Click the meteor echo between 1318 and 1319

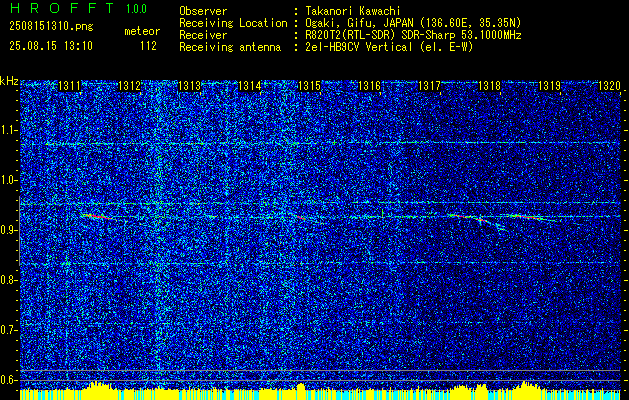click(x=526, y=217)
